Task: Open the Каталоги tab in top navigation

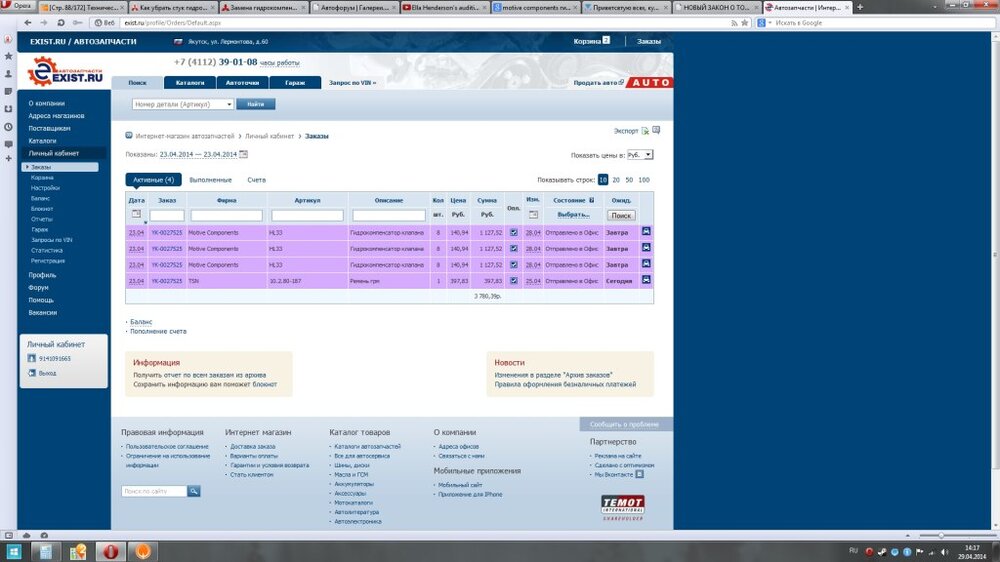Action: click(x=190, y=83)
